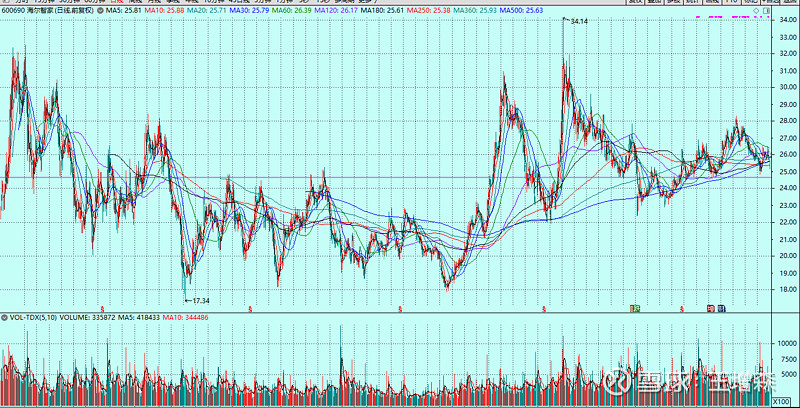The image size is (800, 408).
Task: Click the circle icon before VOL-TDX label
Action: click(4, 317)
